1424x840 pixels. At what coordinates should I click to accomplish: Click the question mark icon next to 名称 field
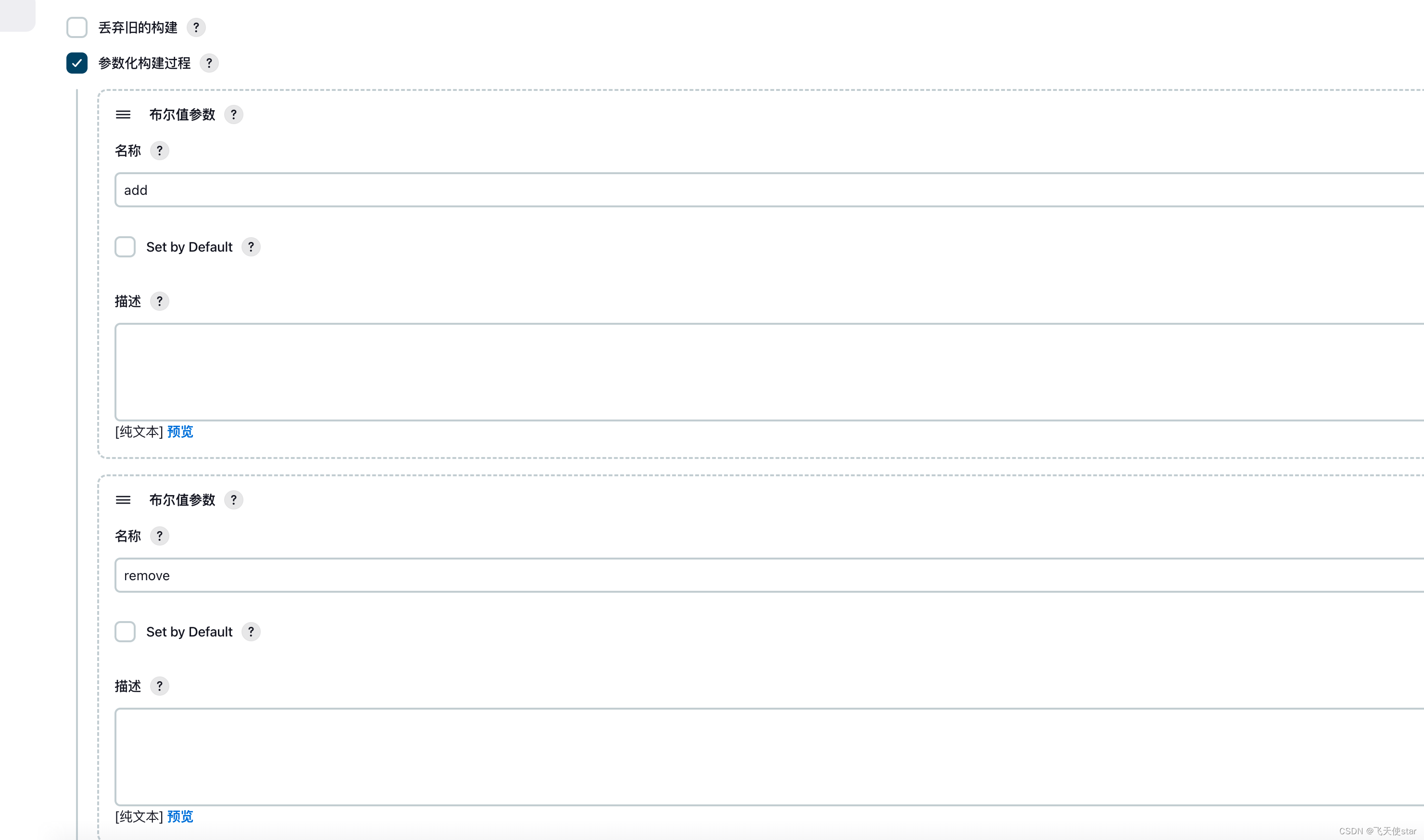(160, 150)
